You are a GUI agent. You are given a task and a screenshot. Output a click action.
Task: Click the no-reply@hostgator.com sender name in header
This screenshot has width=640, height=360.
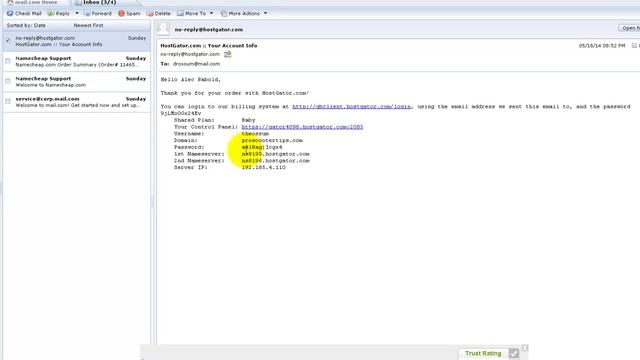pyautogui.click(x=209, y=29)
